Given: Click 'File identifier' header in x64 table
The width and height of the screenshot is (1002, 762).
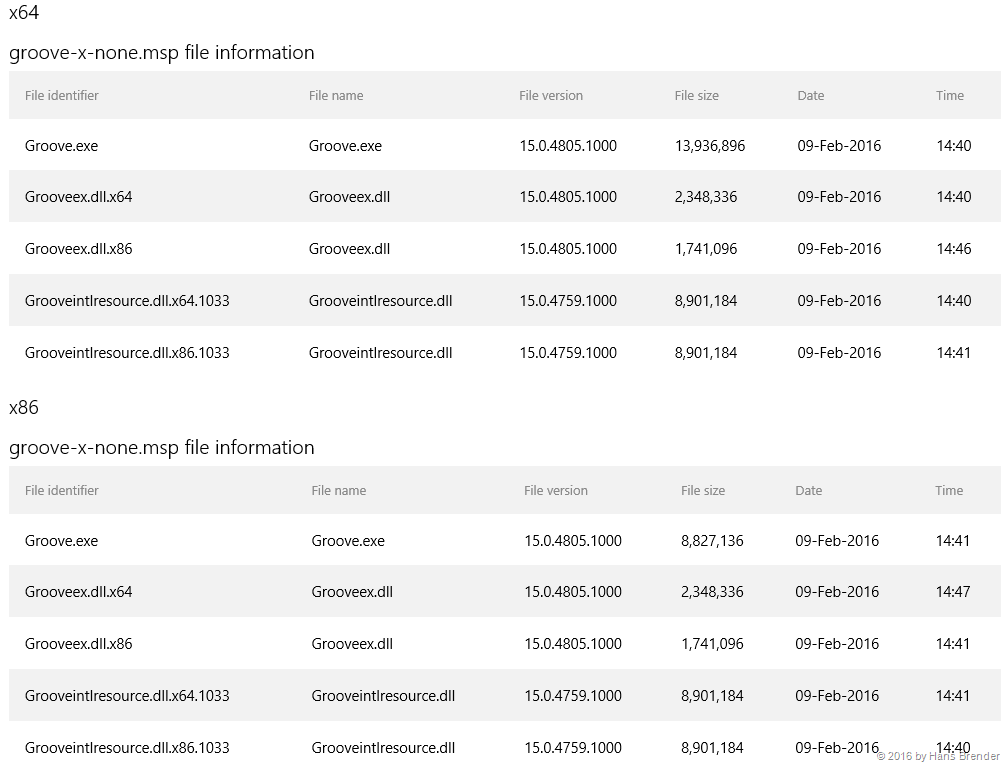Looking at the screenshot, I should [x=62, y=96].
